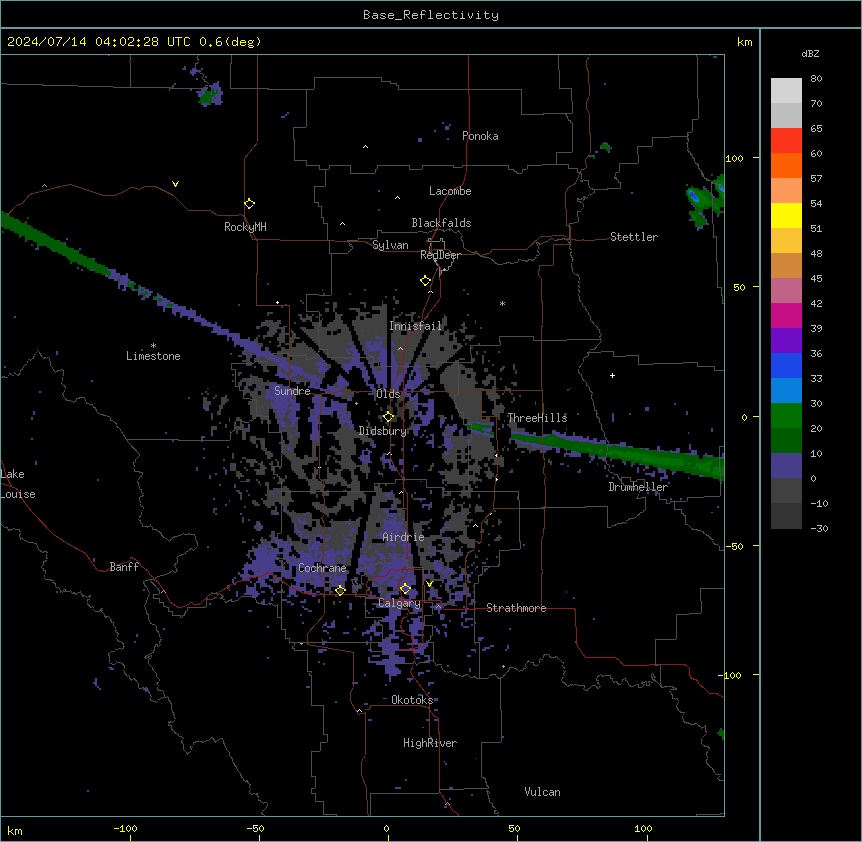Choose the purple 39-36 dBZ legend swatch

(x=786, y=341)
